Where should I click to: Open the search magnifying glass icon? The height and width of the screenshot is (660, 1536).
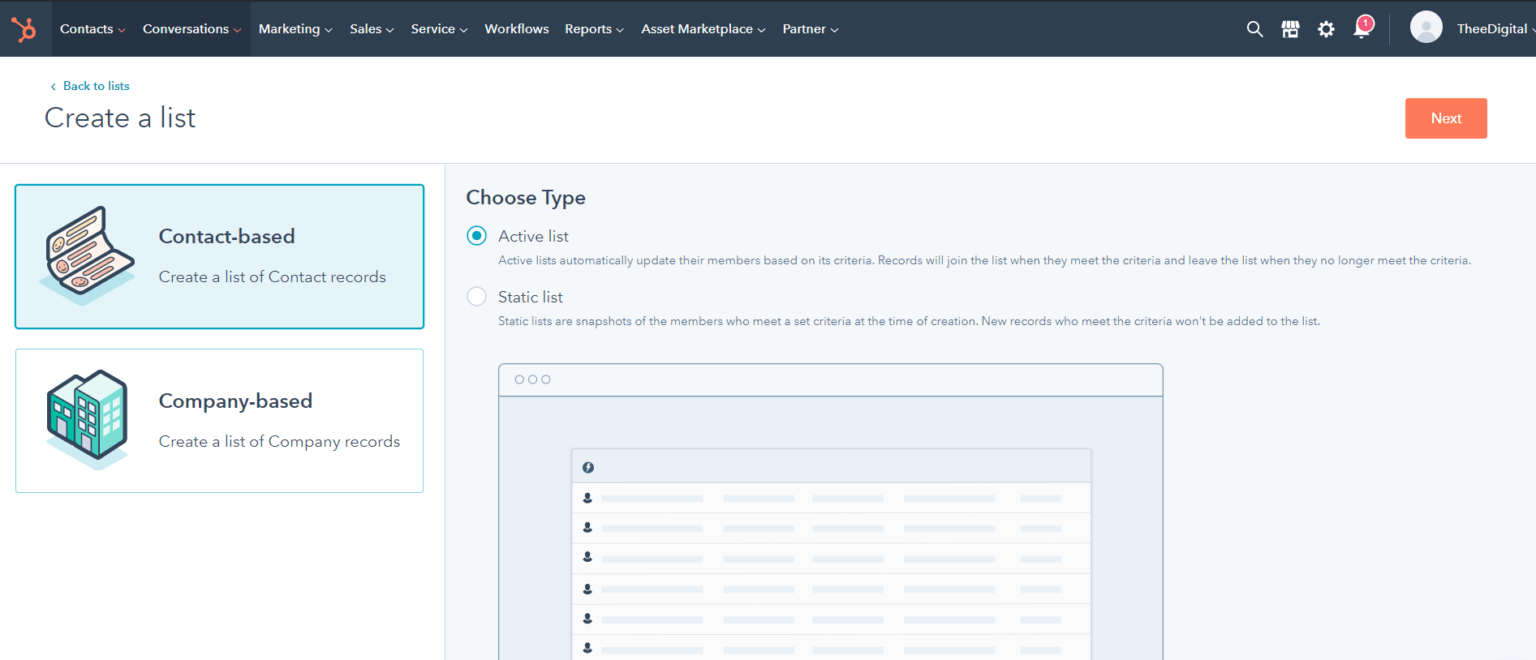(x=1254, y=29)
